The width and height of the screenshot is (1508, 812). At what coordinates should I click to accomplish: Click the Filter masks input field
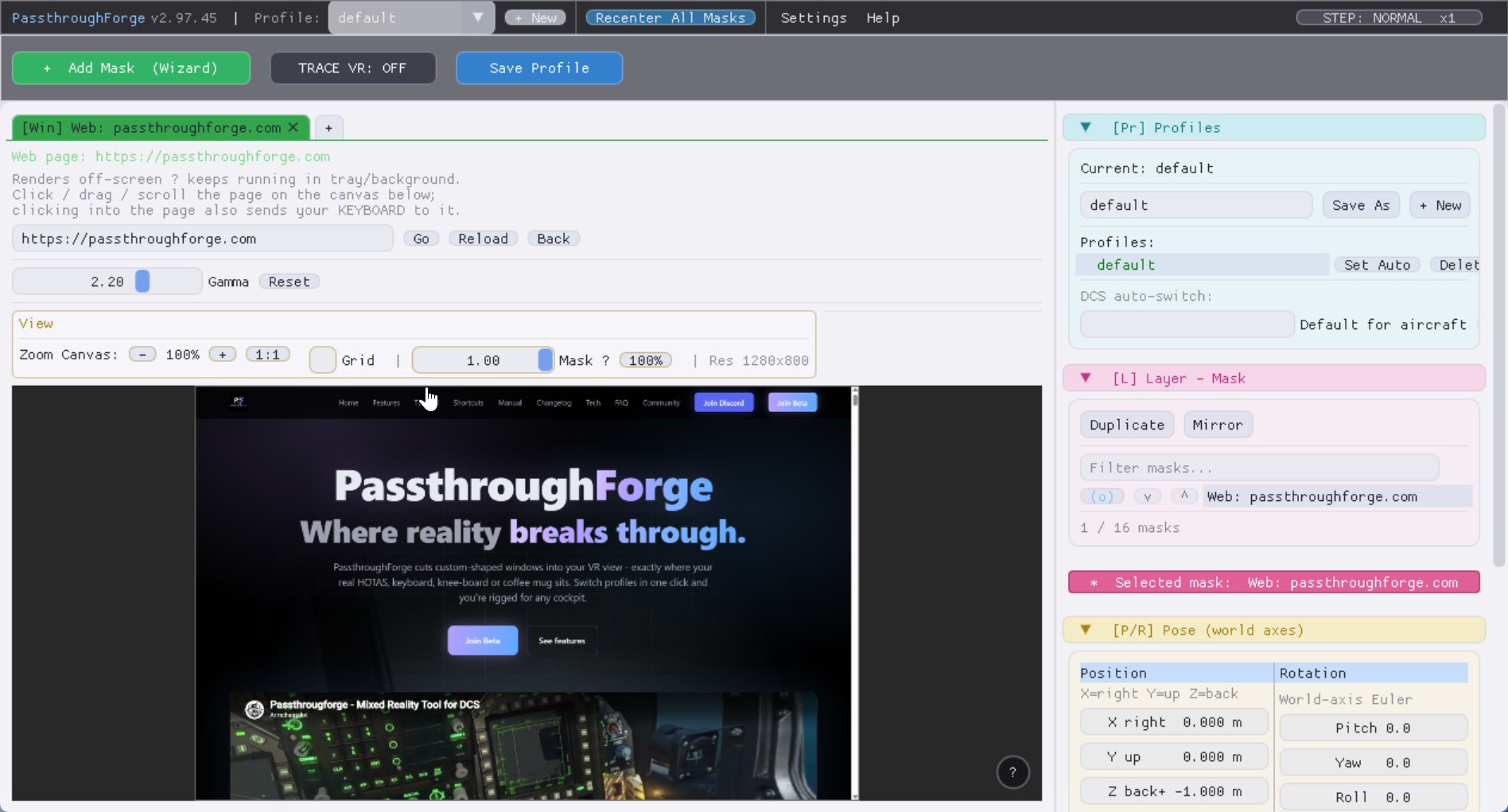pyautogui.click(x=1260, y=468)
